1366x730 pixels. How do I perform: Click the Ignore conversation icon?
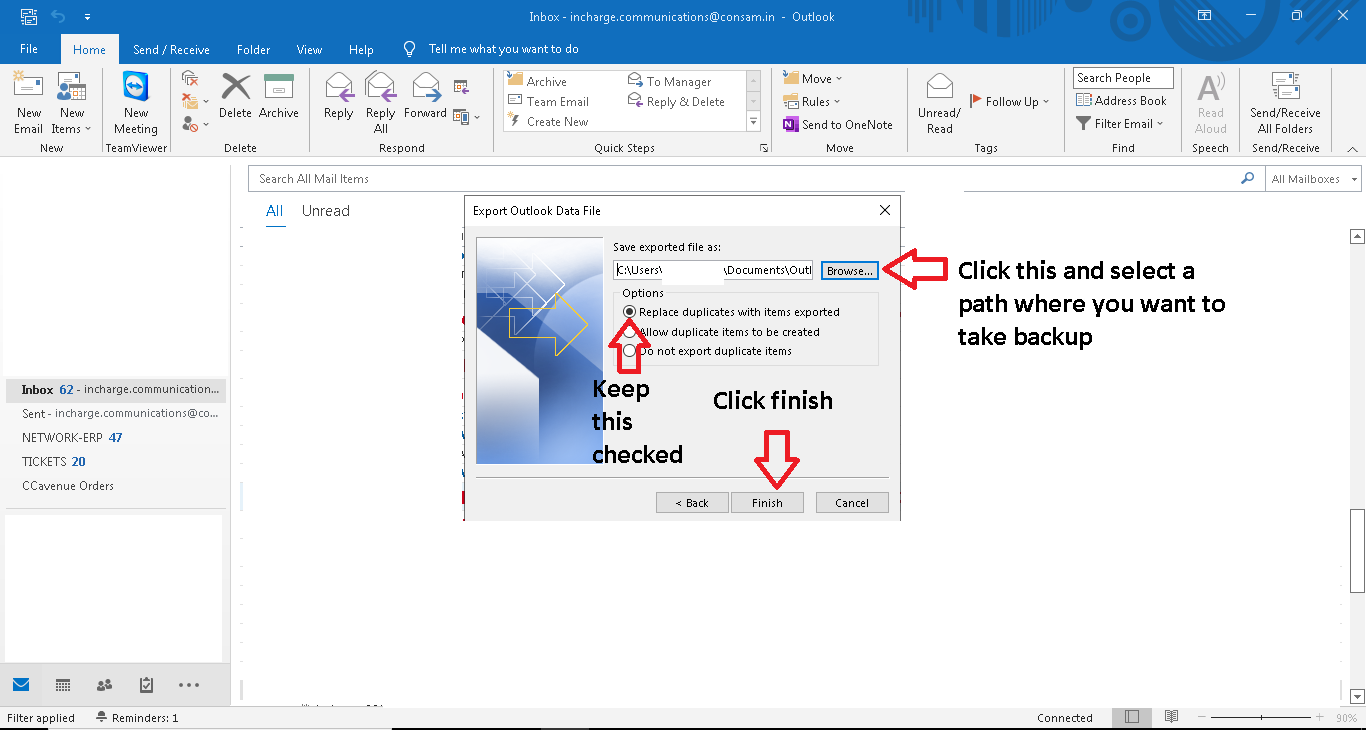(190, 79)
